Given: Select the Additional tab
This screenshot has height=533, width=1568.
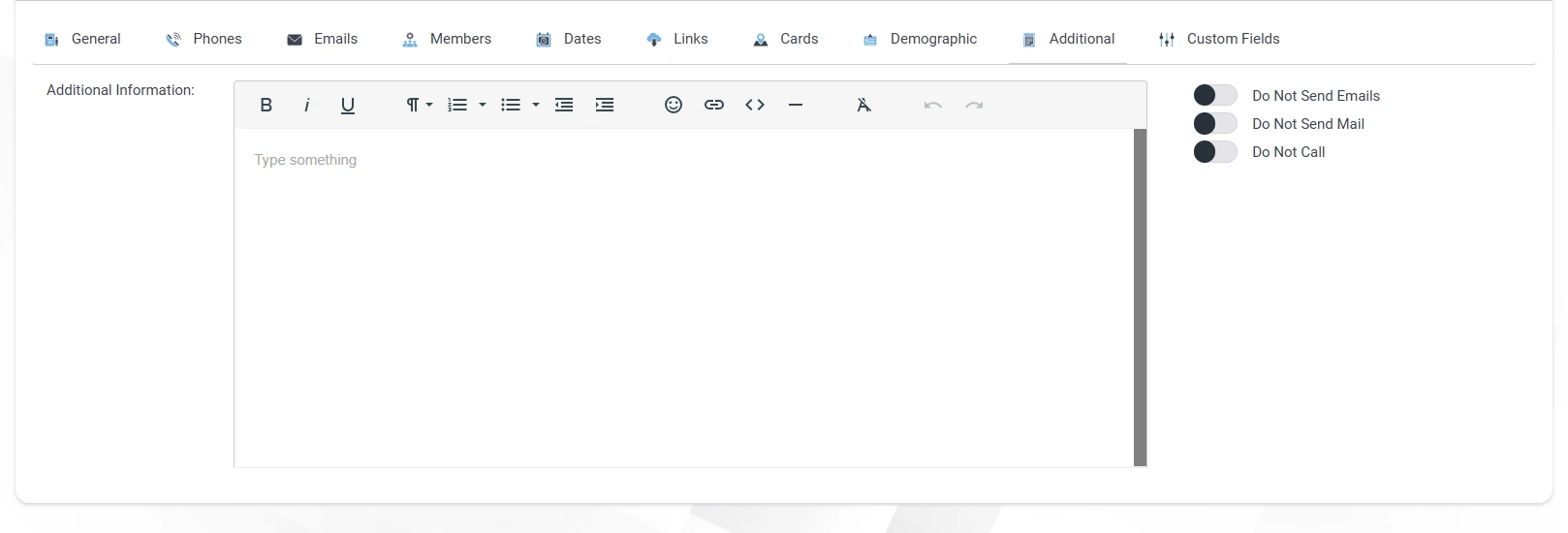Looking at the screenshot, I should (1068, 39).
